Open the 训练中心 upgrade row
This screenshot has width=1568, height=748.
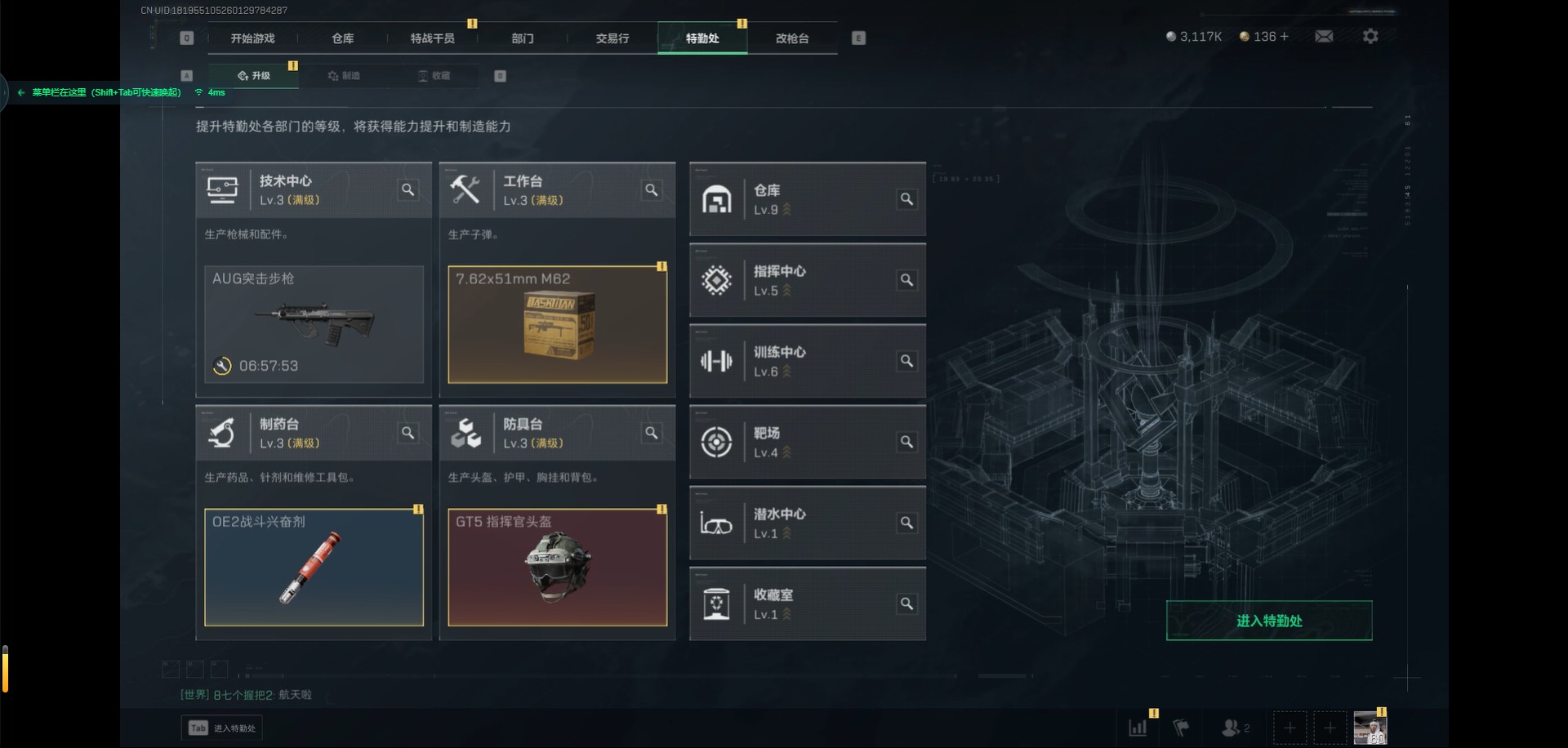(x=808, y=361)
